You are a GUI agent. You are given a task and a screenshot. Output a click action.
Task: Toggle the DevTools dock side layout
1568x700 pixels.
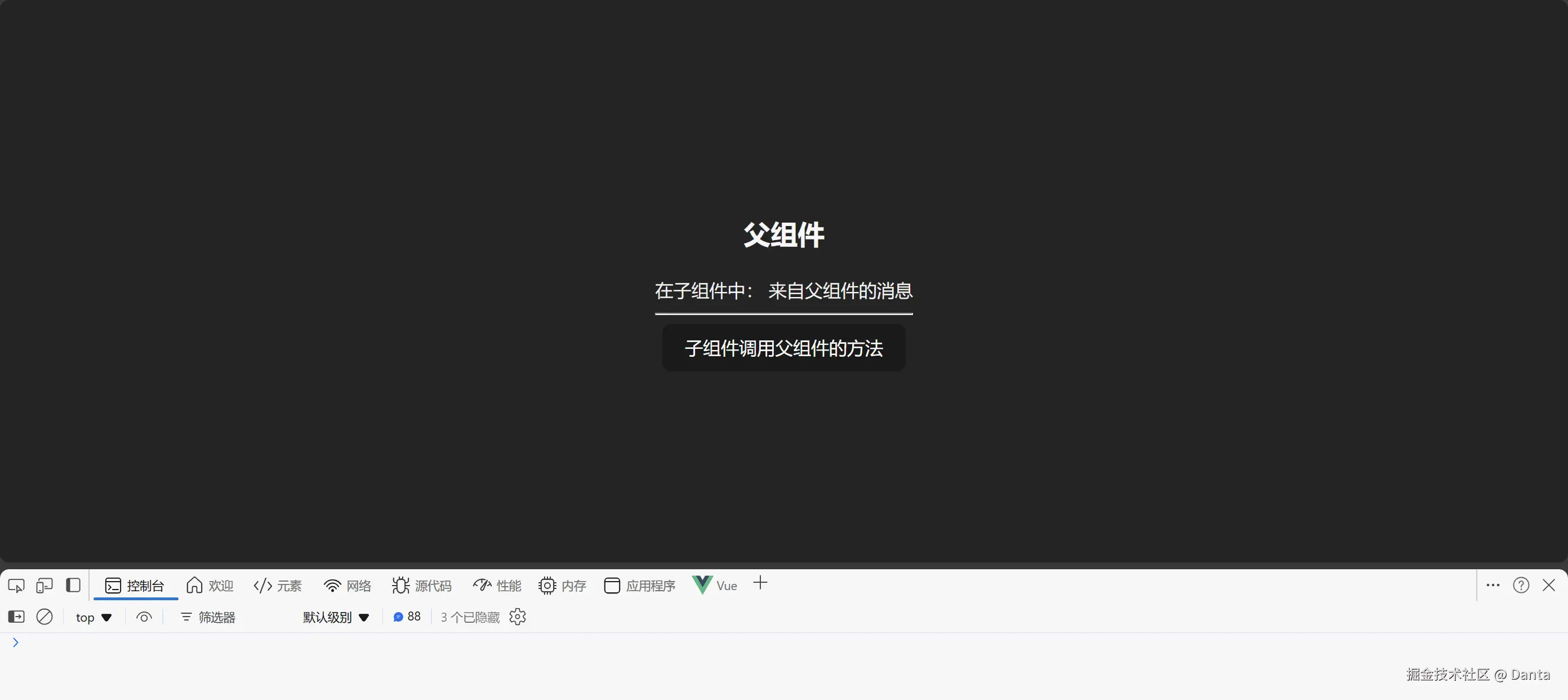pyautogui.click(x=74, y=585)
